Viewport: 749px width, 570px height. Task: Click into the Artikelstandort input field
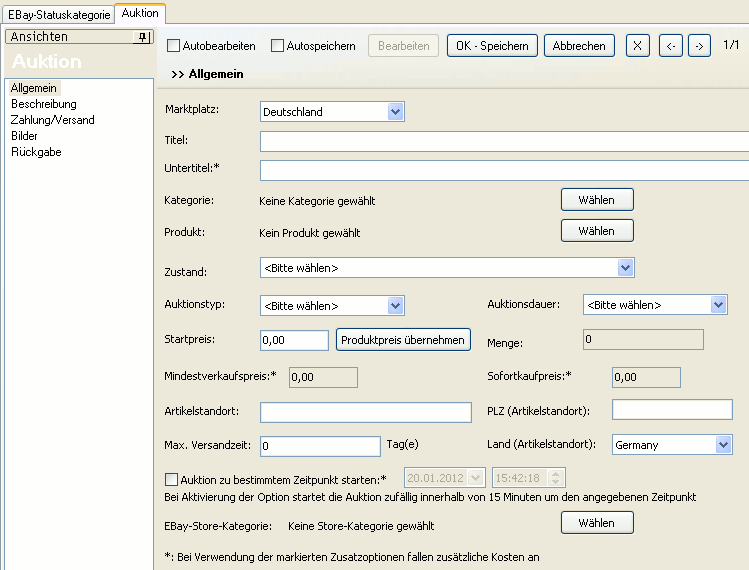366,412
